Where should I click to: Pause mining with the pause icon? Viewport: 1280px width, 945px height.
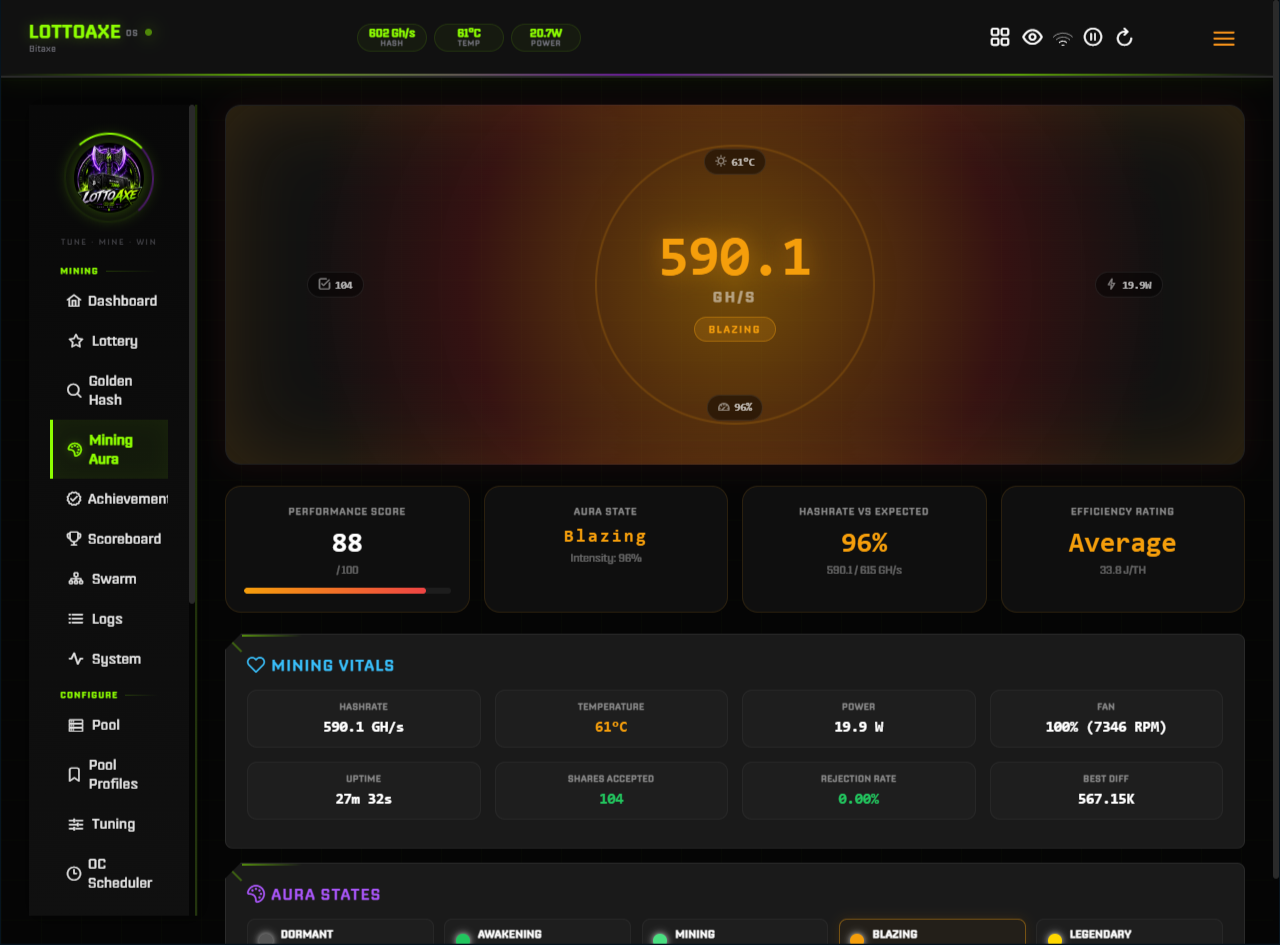pyautogui.click(x=1093, y=38)
